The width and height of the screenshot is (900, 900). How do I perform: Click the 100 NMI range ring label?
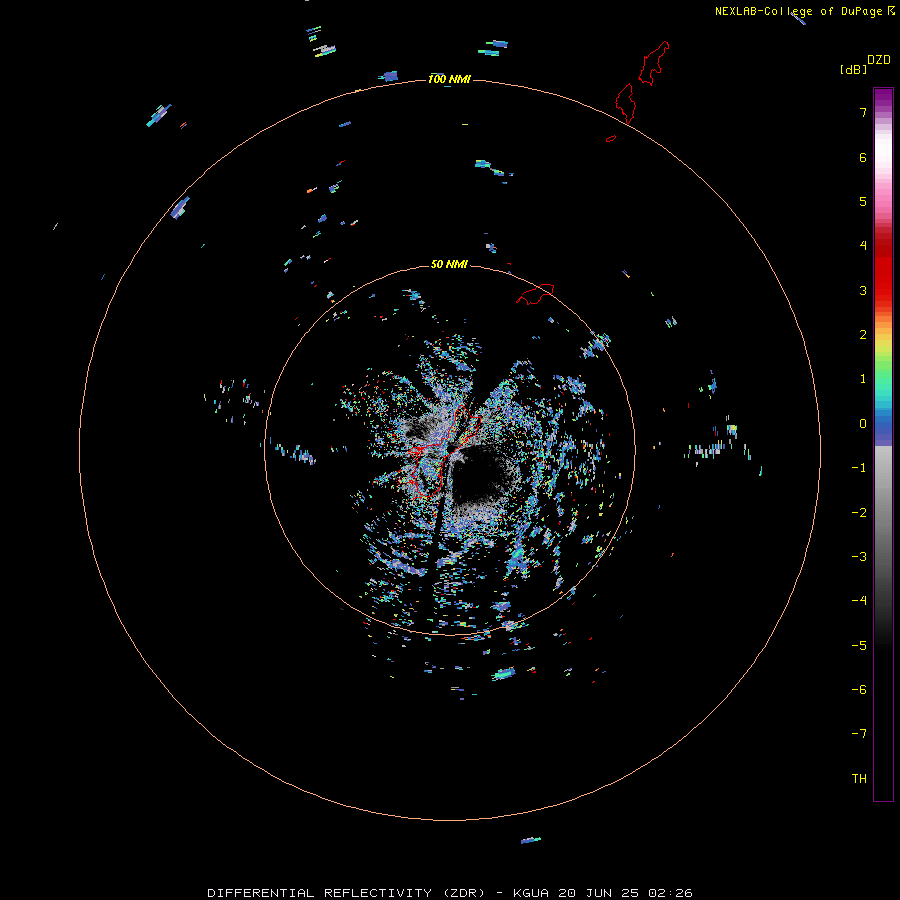449,79
